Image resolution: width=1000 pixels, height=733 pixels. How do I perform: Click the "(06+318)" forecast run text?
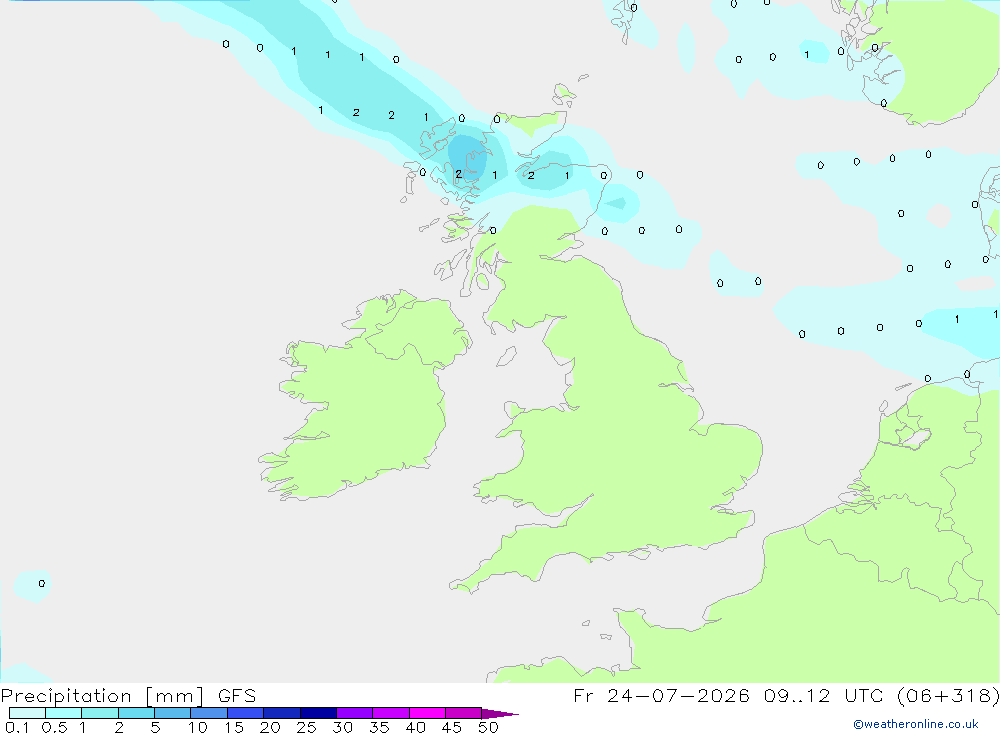point(948,695)
